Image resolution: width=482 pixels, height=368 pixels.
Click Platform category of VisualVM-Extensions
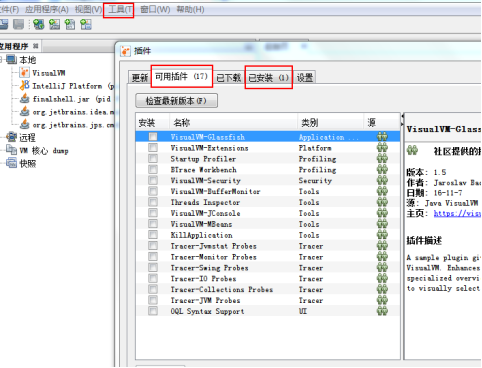[315, 148]
